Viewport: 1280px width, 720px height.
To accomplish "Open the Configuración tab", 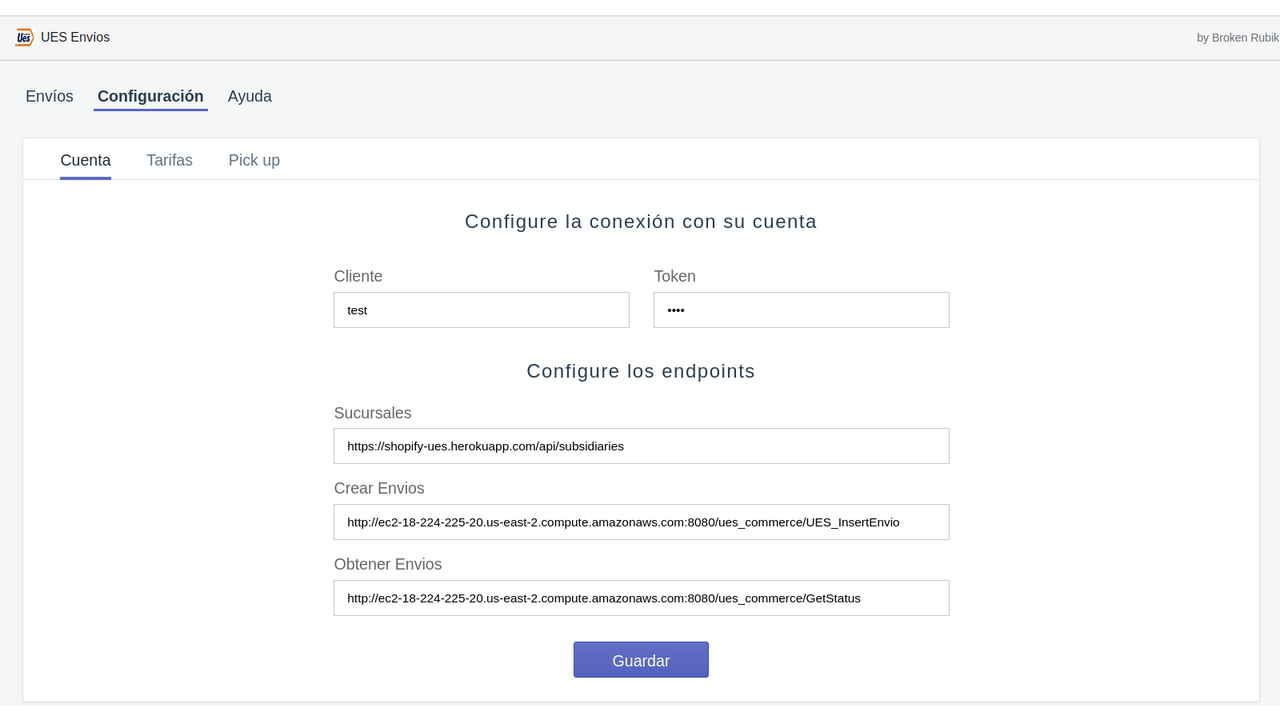I will click(150, 96).
